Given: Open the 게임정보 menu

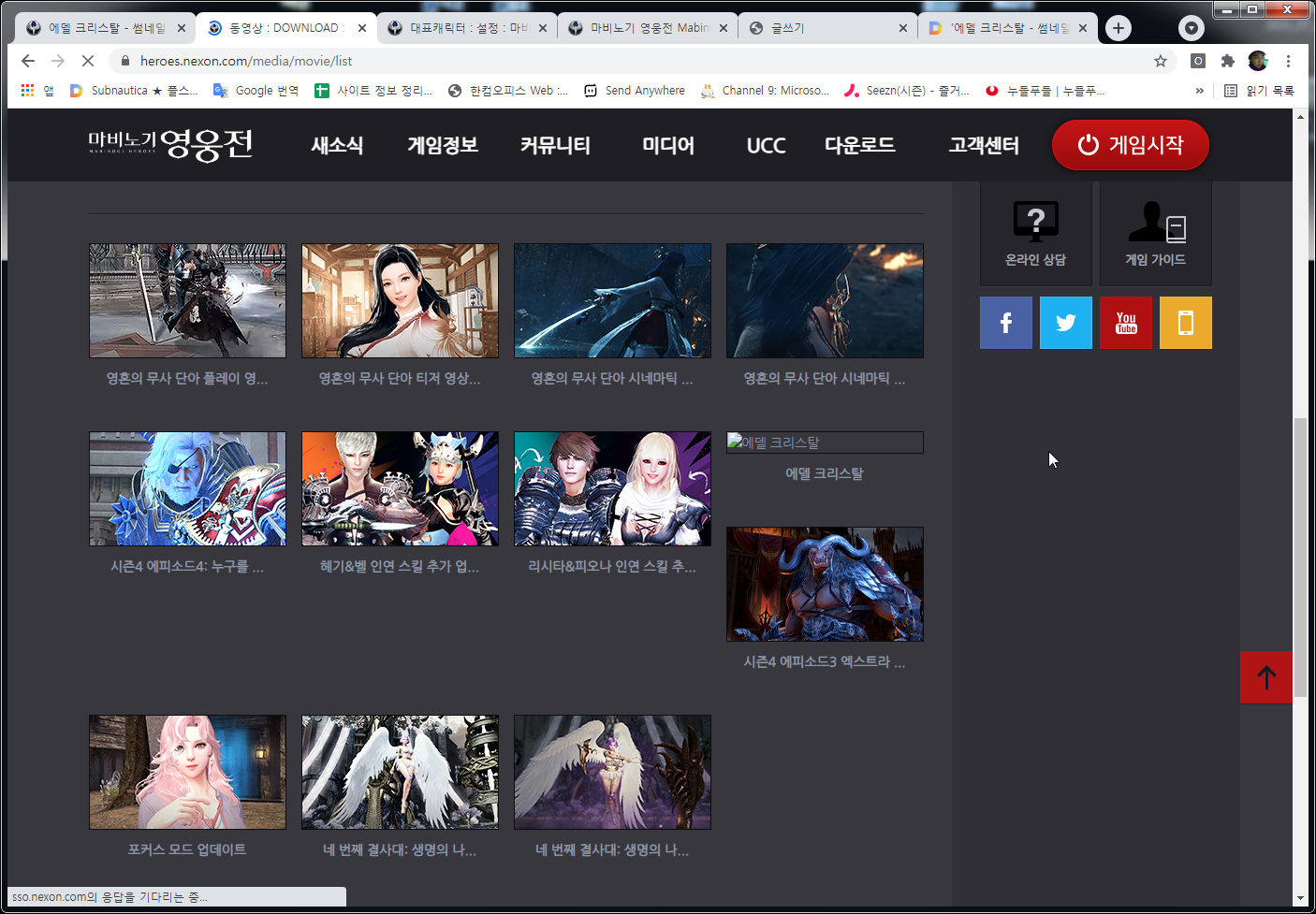Looking at the screenshot, I should click(x=443, y=145).
